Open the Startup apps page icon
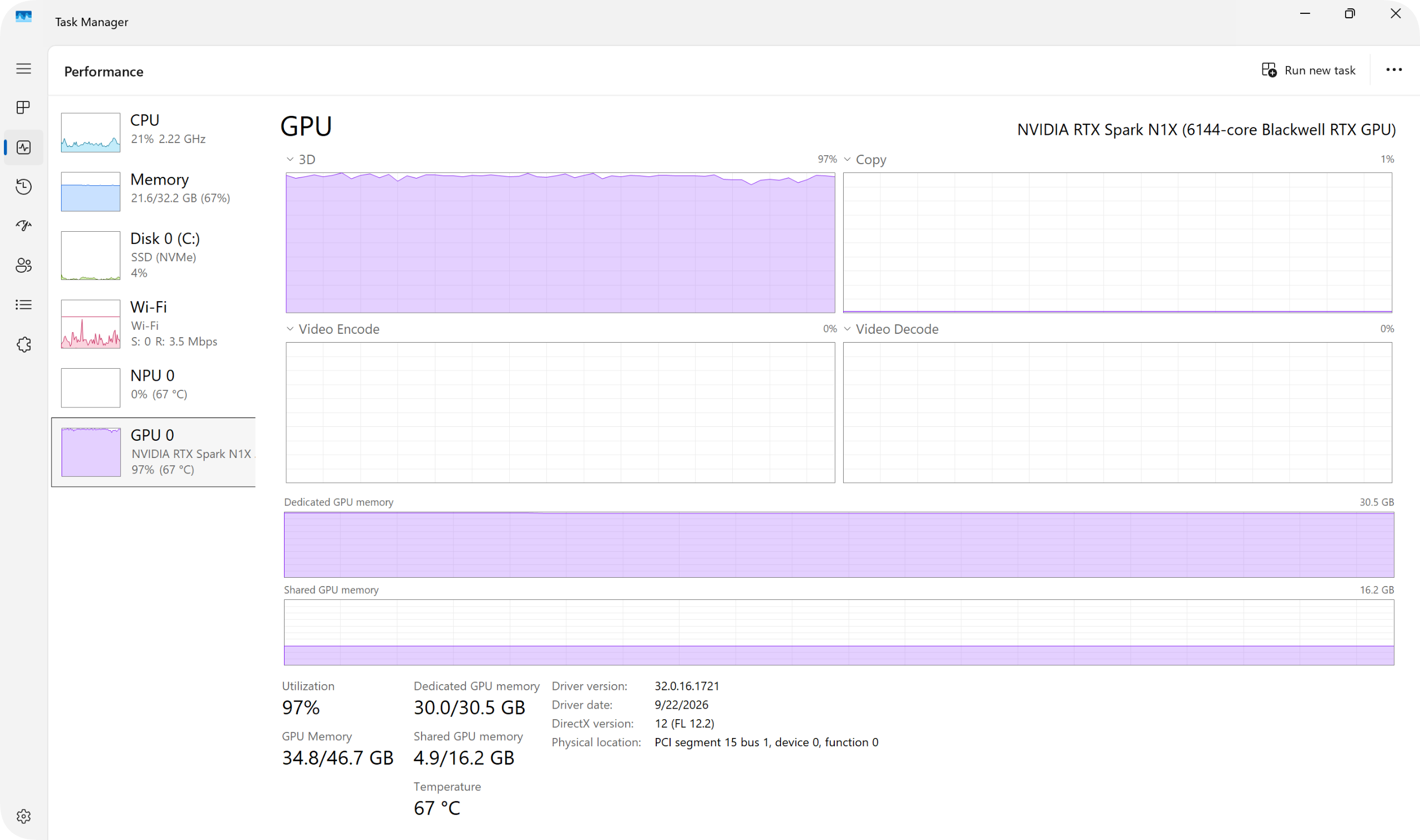The width and height of the screenshot is (1420, 840). click(x=23, y=226)
